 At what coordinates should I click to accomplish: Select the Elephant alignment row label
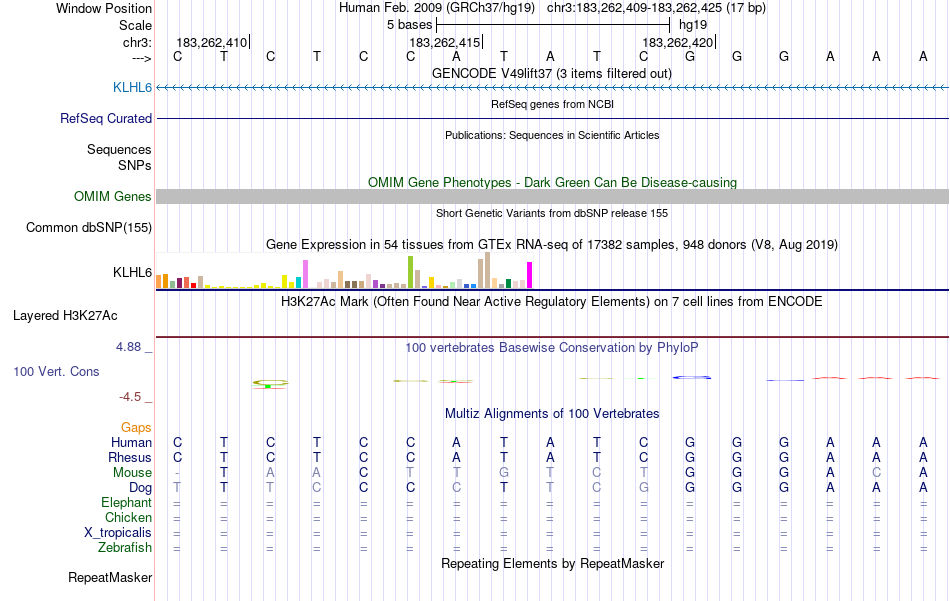(126, 503)
